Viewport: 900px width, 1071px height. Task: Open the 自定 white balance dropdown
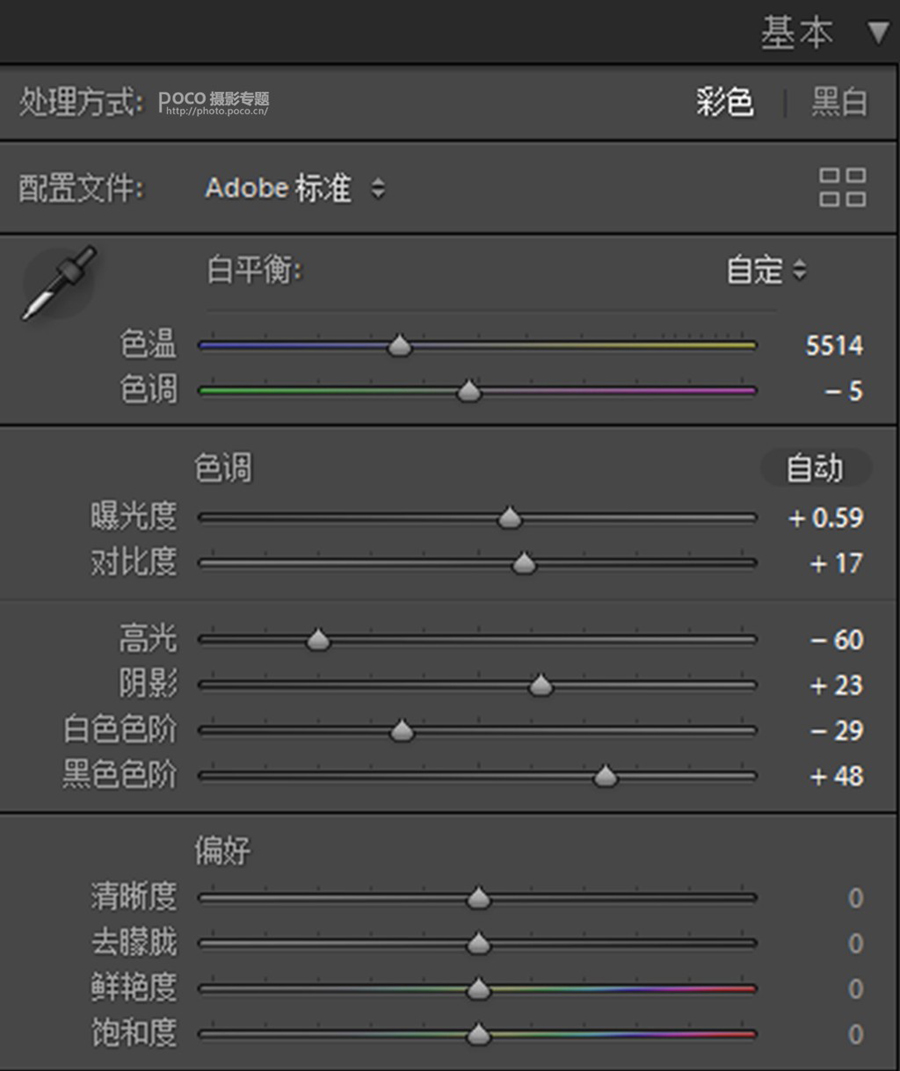766,270
